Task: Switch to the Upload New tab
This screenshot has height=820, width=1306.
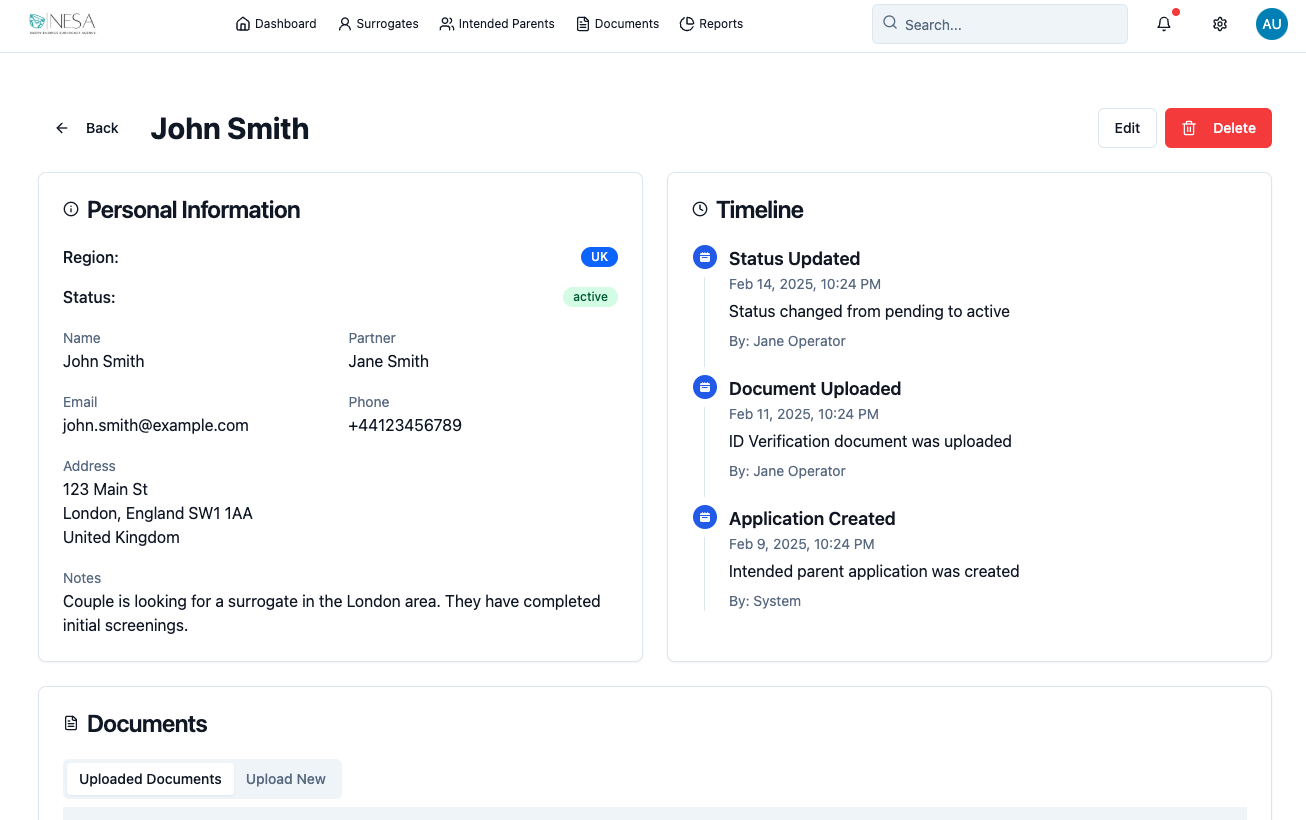Action: [x=286, y=779]
